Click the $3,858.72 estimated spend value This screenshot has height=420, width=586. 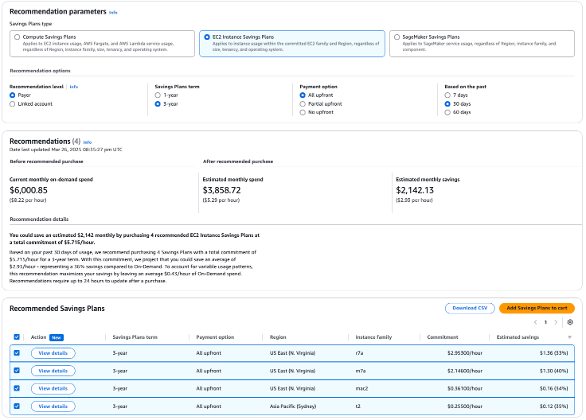click(222, 190)
